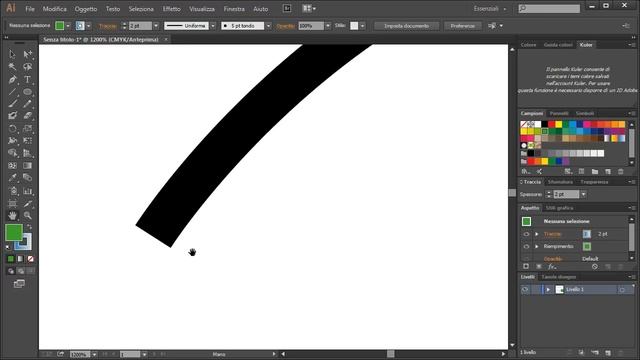Select the Eraser tool
640x360 pixels.
pyautogui.click(x=27, y=116)
